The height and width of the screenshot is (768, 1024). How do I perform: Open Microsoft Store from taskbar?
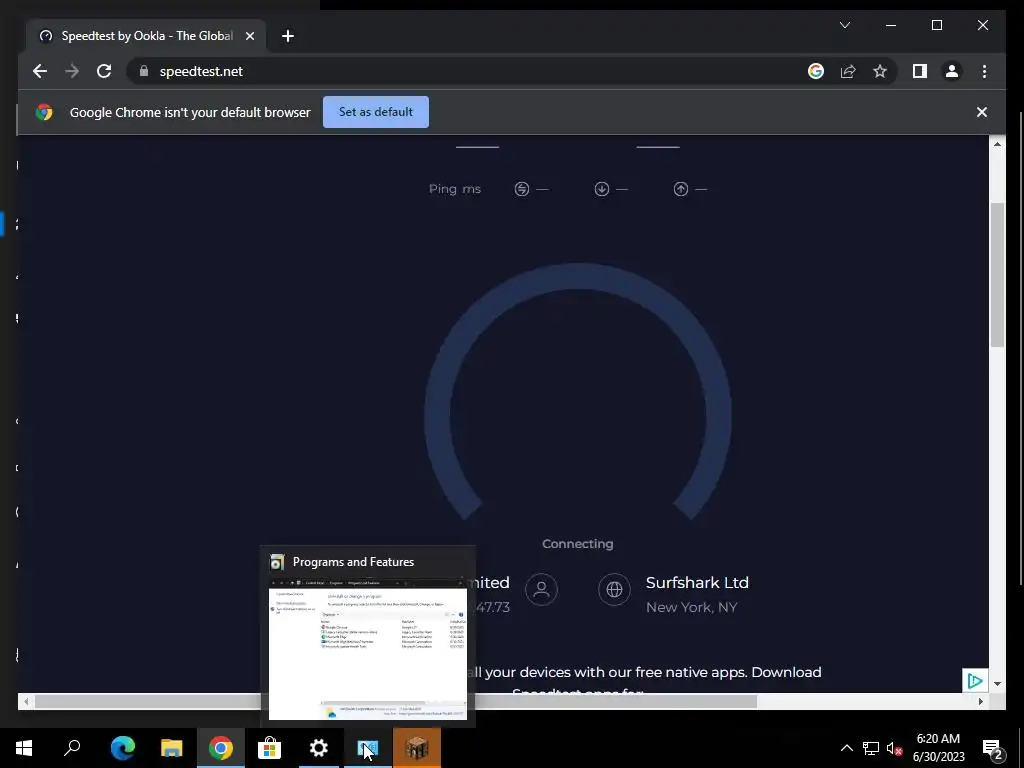coord(269,748)
